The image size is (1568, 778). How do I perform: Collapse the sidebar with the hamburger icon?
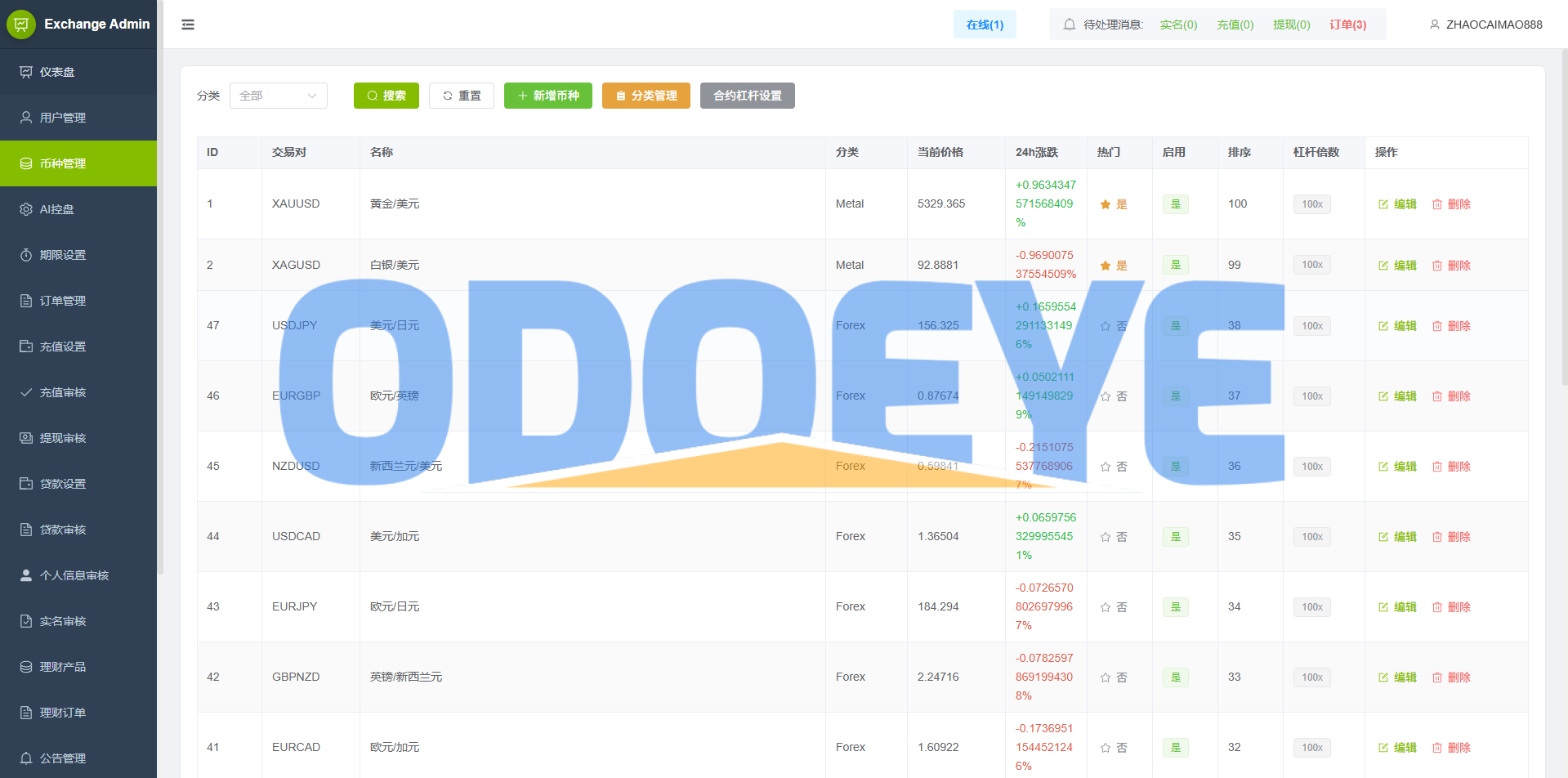coord(188,25)
